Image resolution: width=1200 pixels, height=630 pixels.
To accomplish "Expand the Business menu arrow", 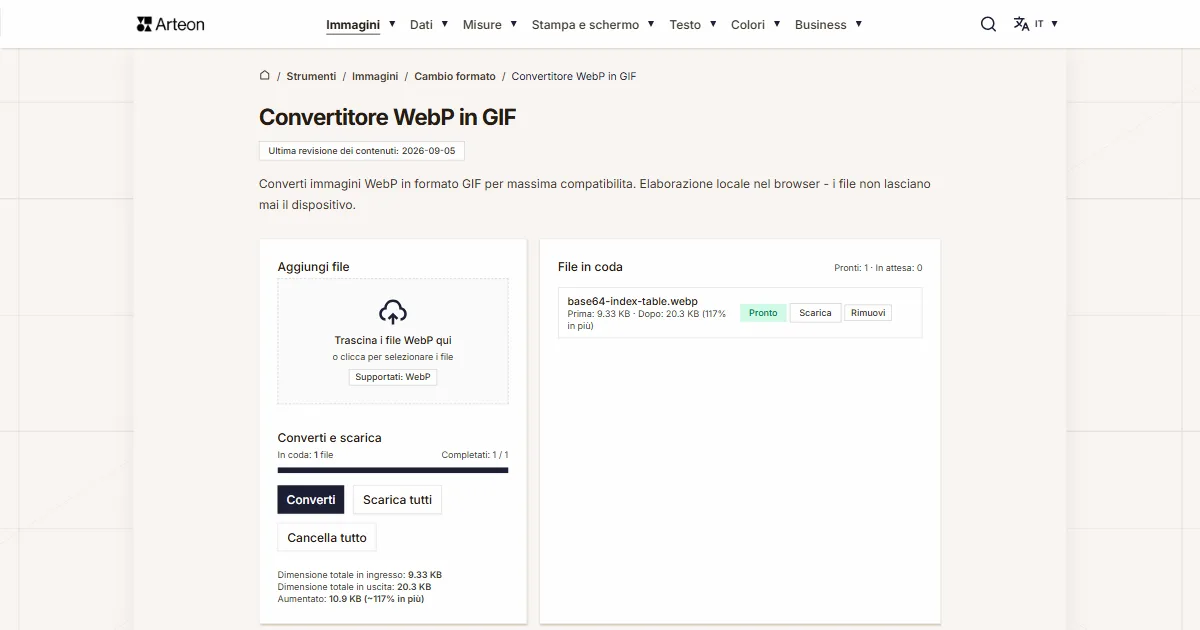I will pos(859,23).
